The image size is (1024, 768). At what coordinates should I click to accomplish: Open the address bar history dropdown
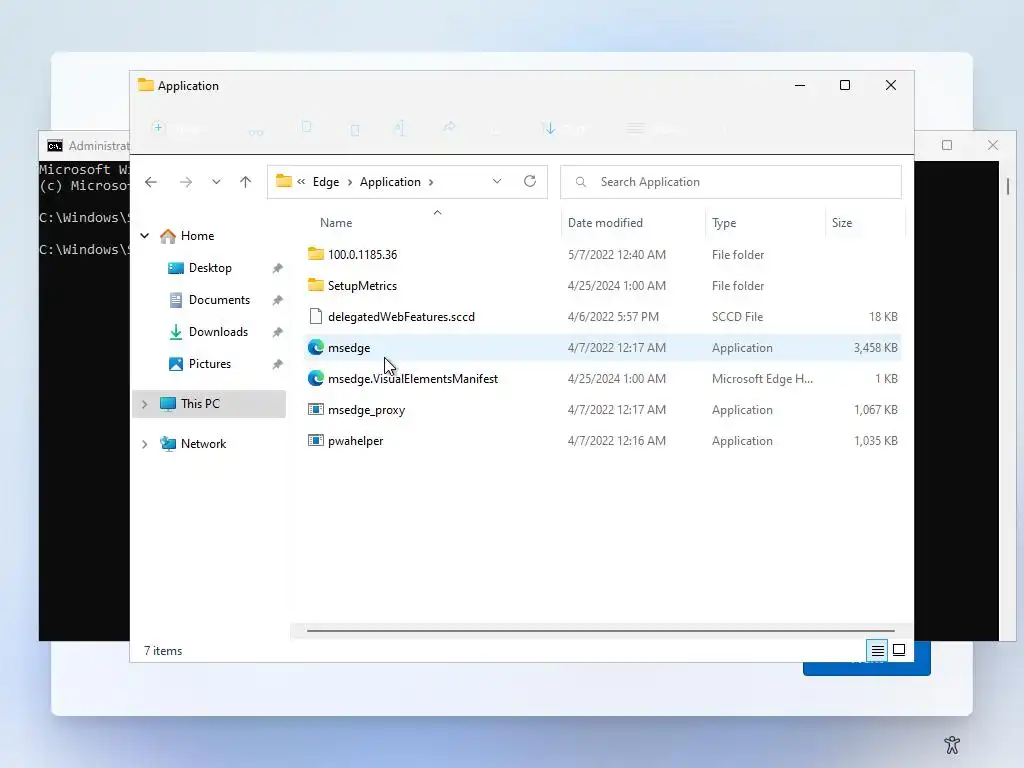pyautogui.click(x=497, y=182)
